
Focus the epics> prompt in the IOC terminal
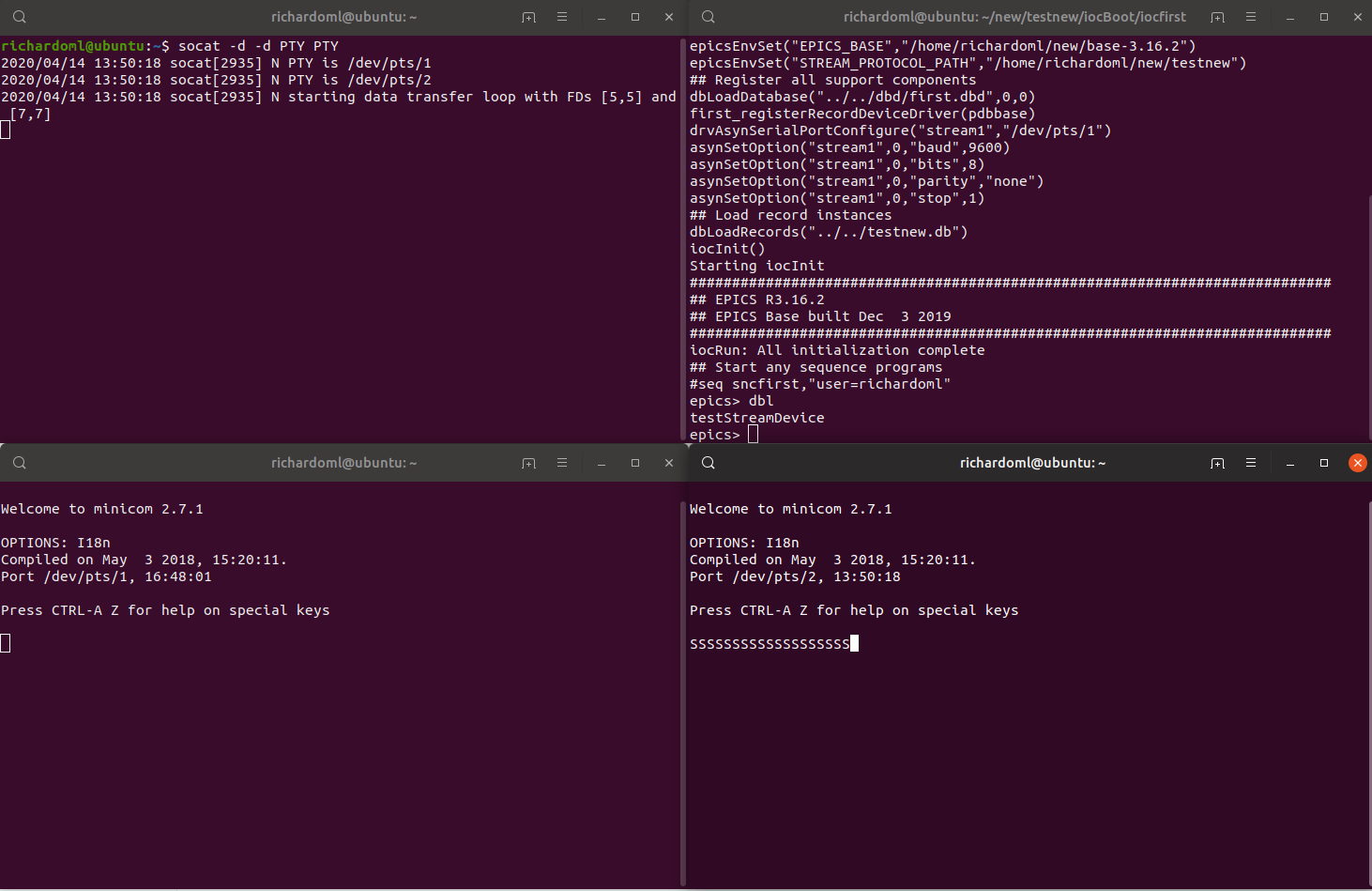pyautogui.click(x=753, y=435)
